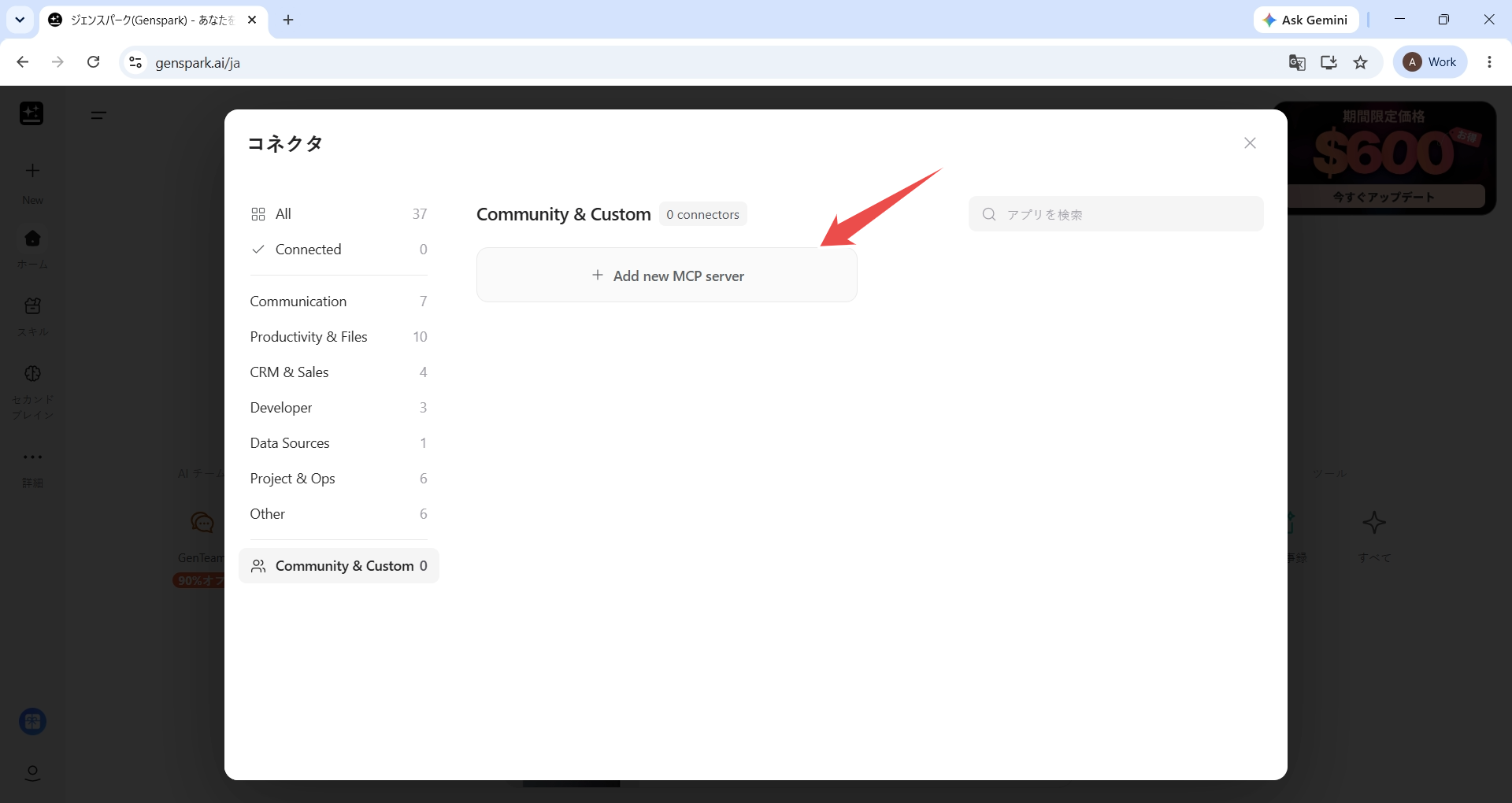Open Chrome three-dot menu

tap(1489, 62)
